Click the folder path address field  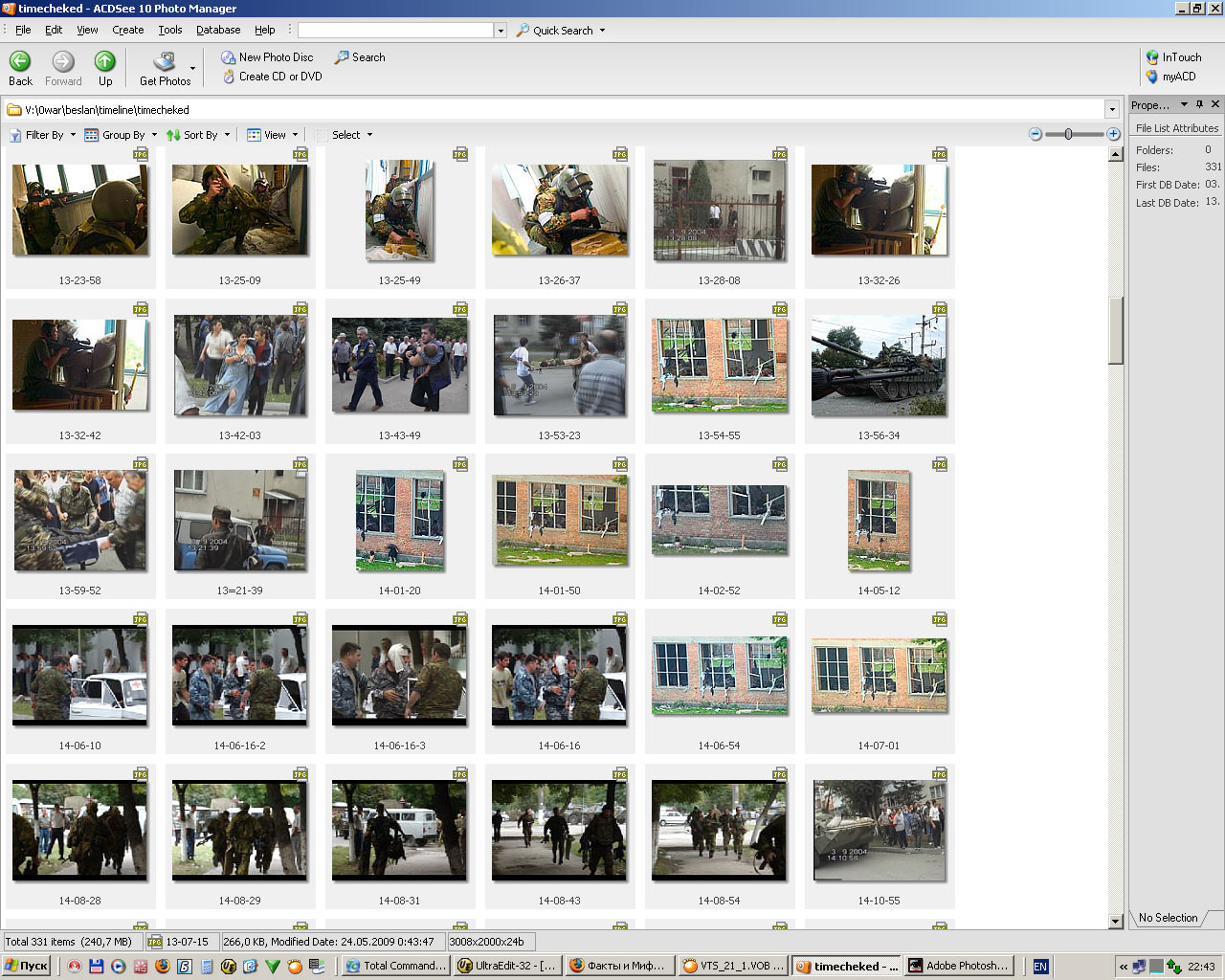555,109
